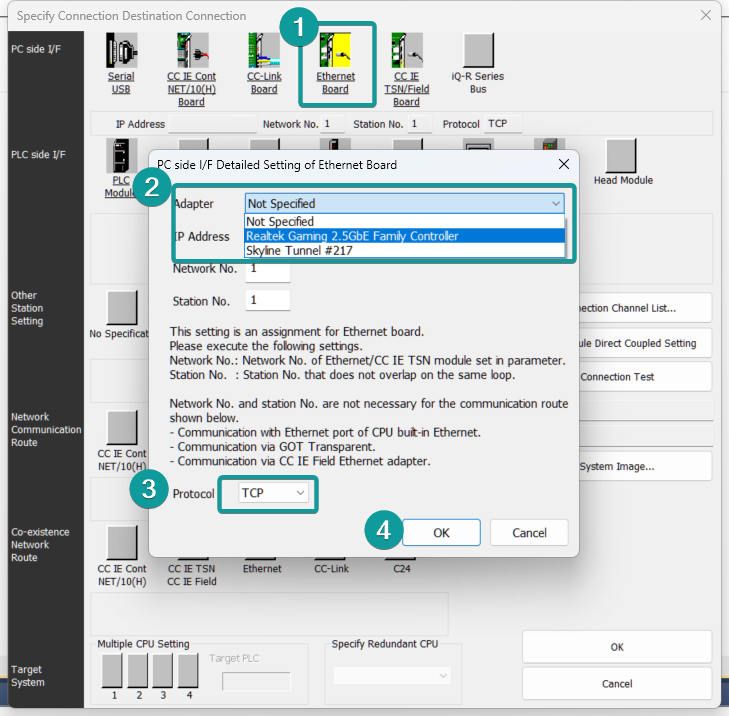Choose Multiple CPU number 1
729x716 pixels.
point(112,670)
